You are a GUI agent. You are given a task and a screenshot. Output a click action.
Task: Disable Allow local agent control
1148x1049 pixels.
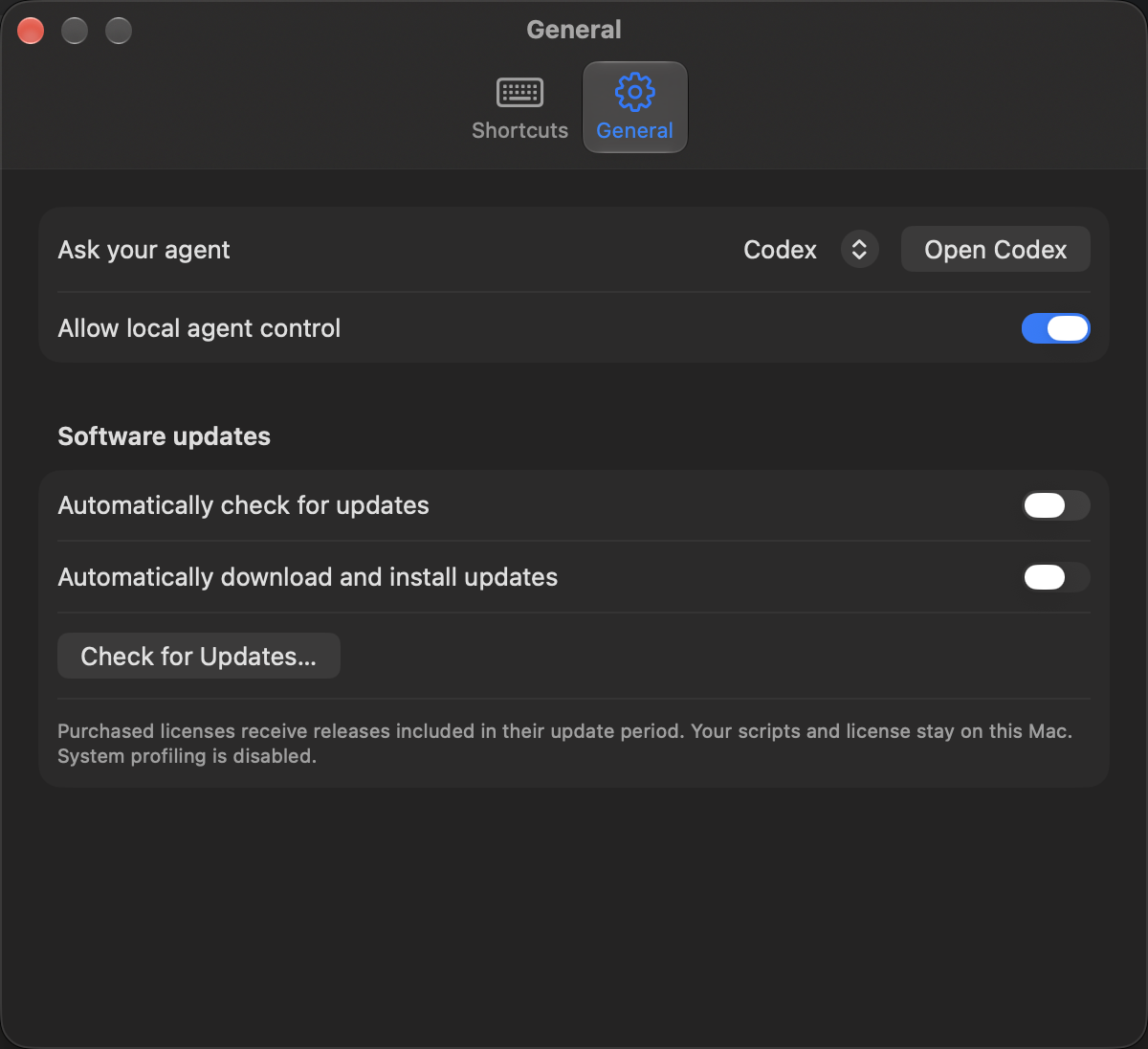coord(1055,328)
